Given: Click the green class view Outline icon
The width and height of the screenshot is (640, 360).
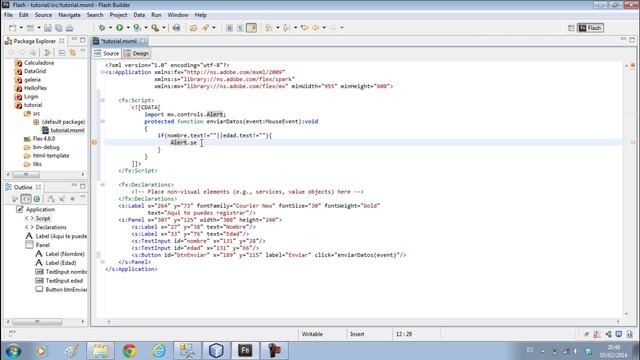Looking at the screenshot, I should [x=37, y=199].
